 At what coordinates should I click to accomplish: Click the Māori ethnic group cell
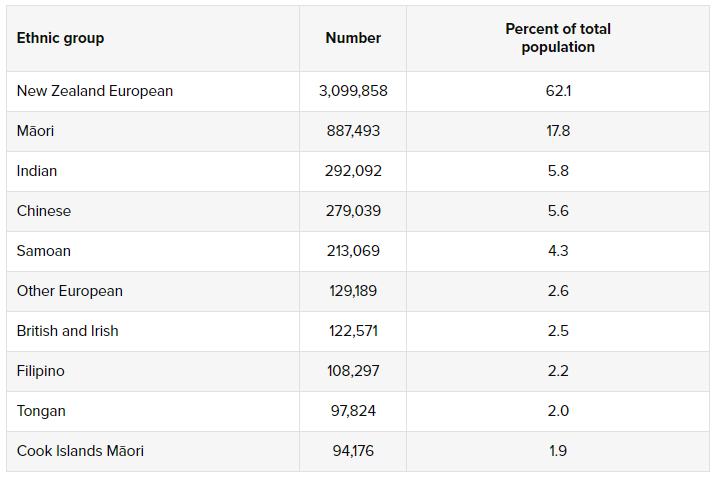[36, 131]
